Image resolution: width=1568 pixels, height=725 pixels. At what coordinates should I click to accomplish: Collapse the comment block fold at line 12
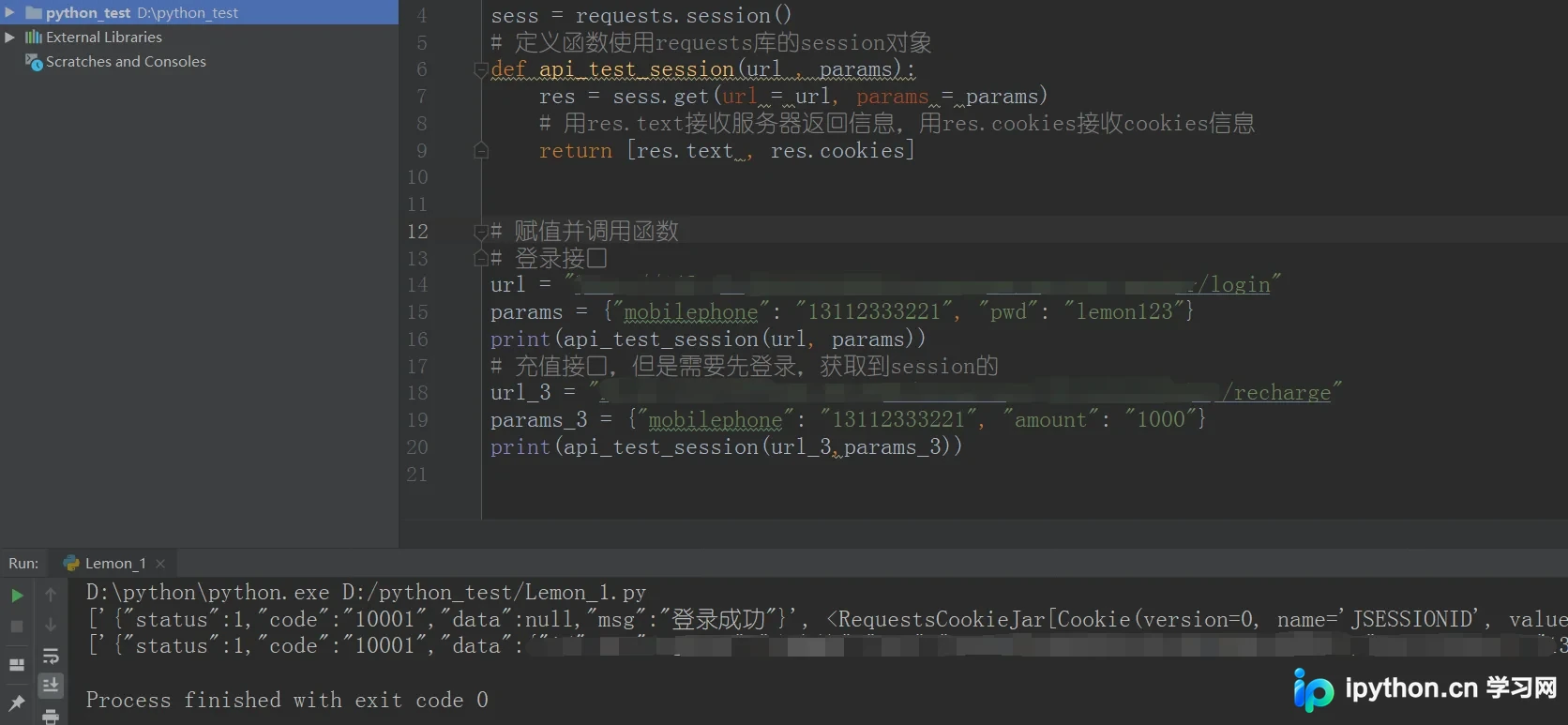pos(481,231)
